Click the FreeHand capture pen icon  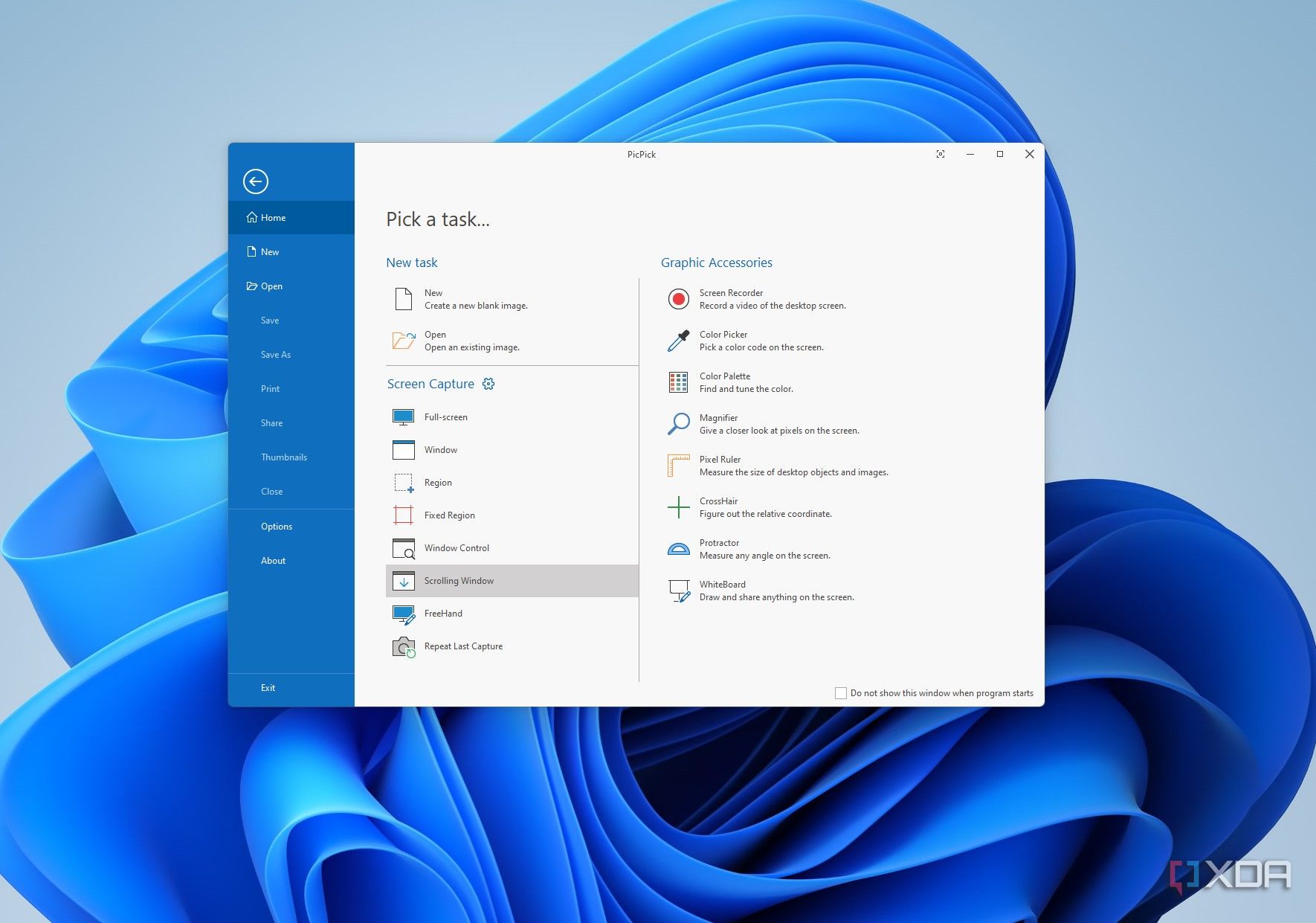pos(404,614)
